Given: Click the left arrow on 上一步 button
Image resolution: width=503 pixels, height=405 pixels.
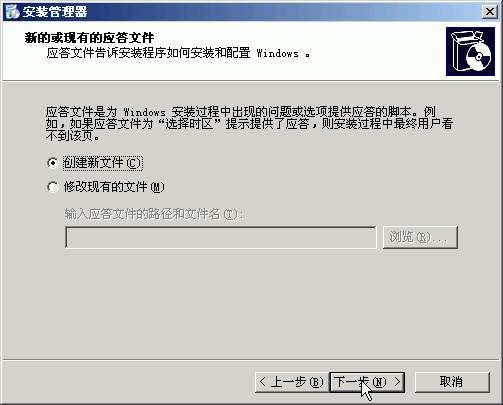Looking at the screenshot, I should 263,382.
